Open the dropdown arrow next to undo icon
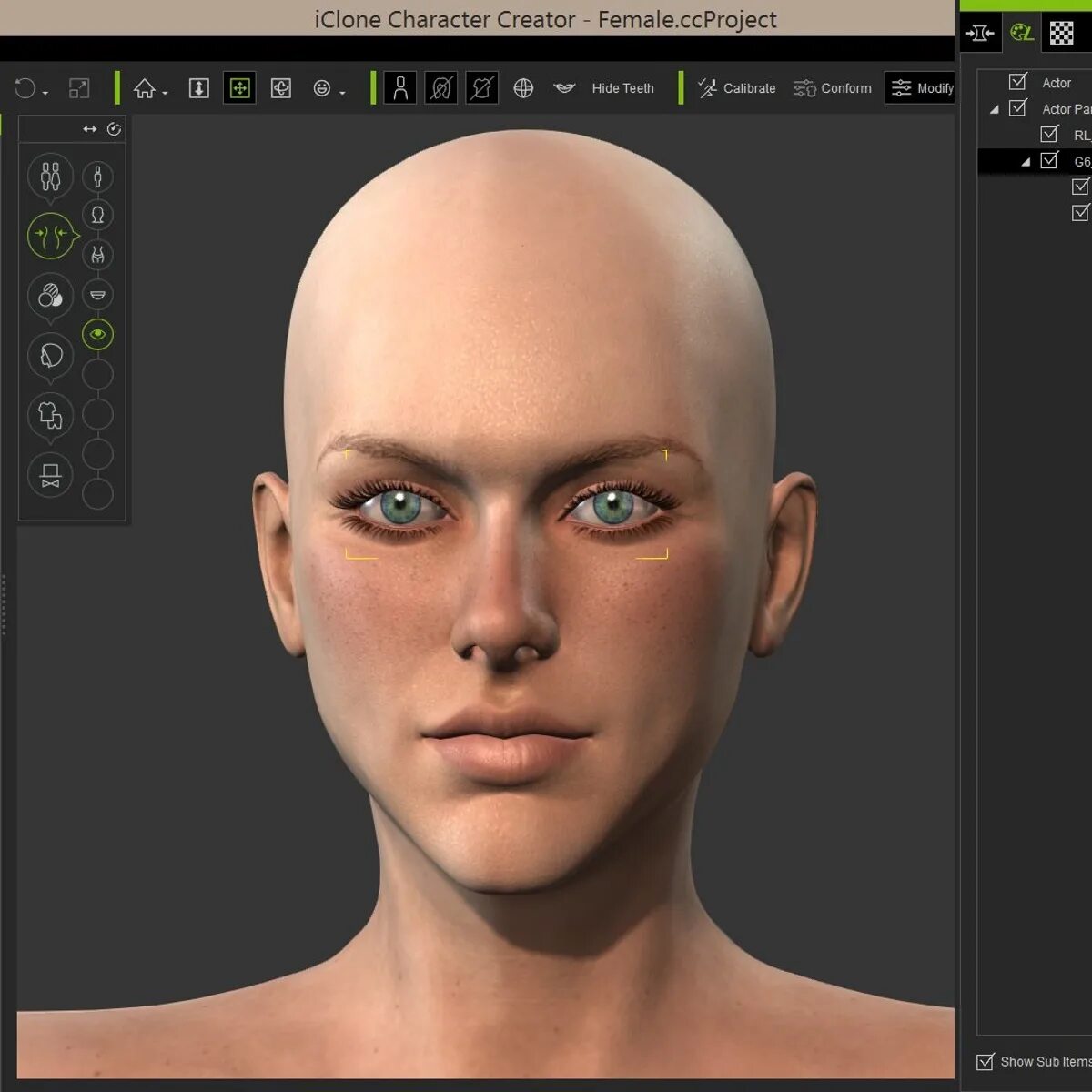The width and height of the screenshot is (1092, 1092). click(x=45, y=93)
